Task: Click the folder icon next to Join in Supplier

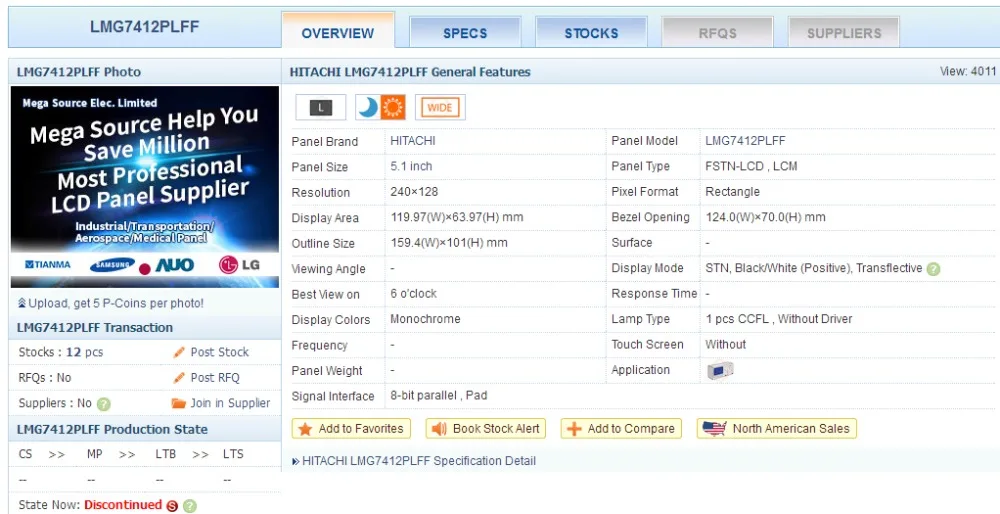Action: click(x=179, y=403)
